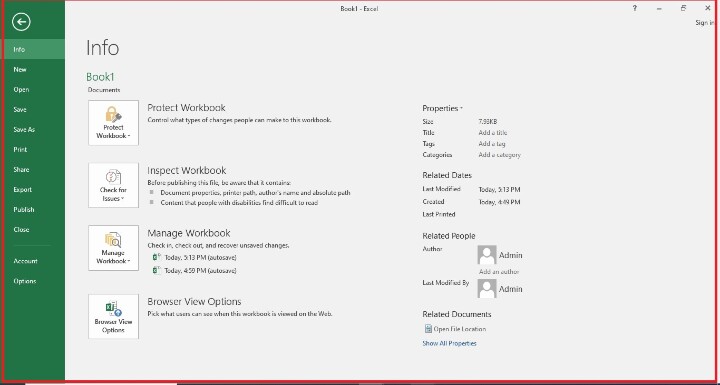Image resolution: width=720 pixels, height=385 pixels.
Task: Click Show All Properties link
Action: click(449, 343)
